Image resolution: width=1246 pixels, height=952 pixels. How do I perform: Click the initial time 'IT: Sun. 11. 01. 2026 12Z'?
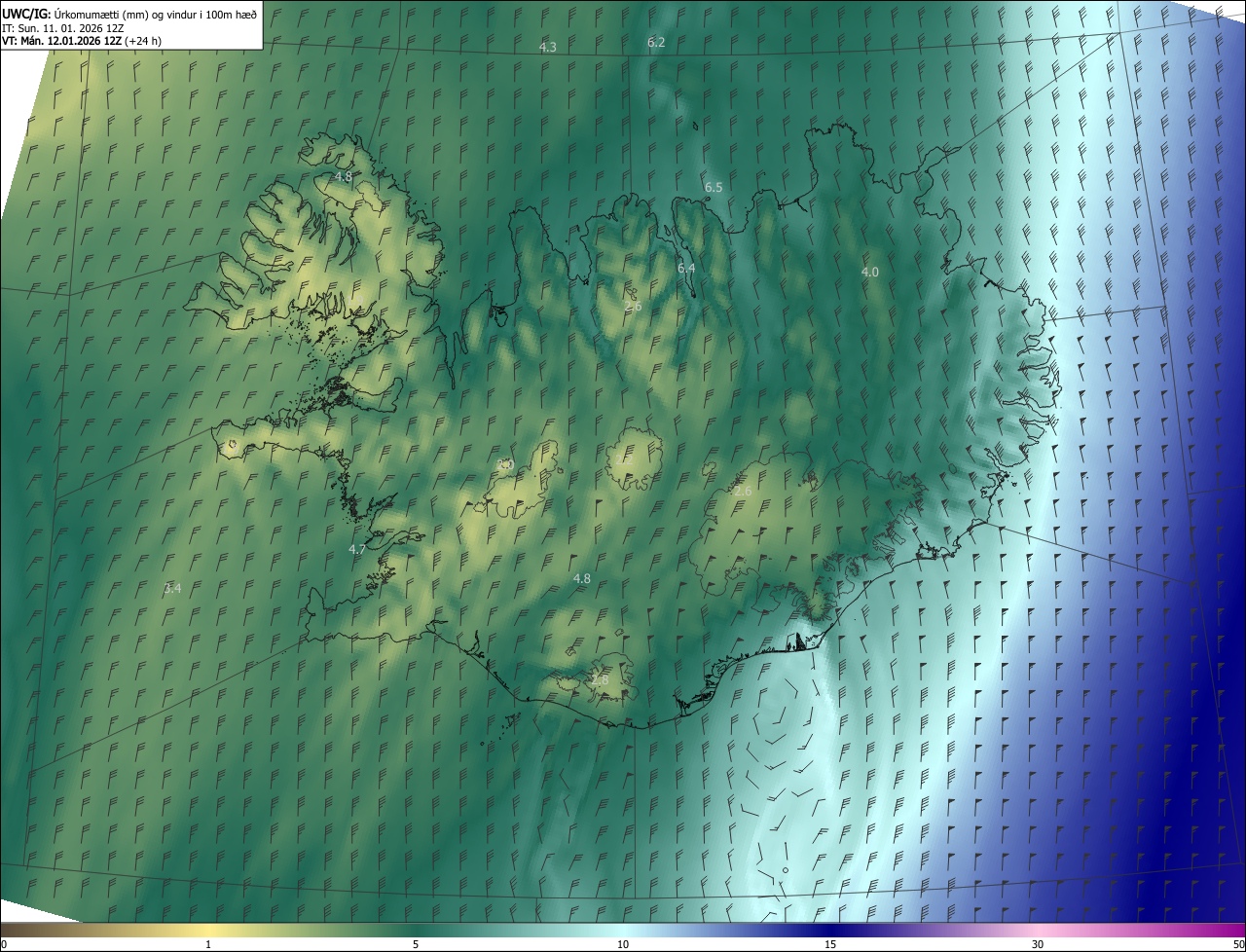click(63, 27)
